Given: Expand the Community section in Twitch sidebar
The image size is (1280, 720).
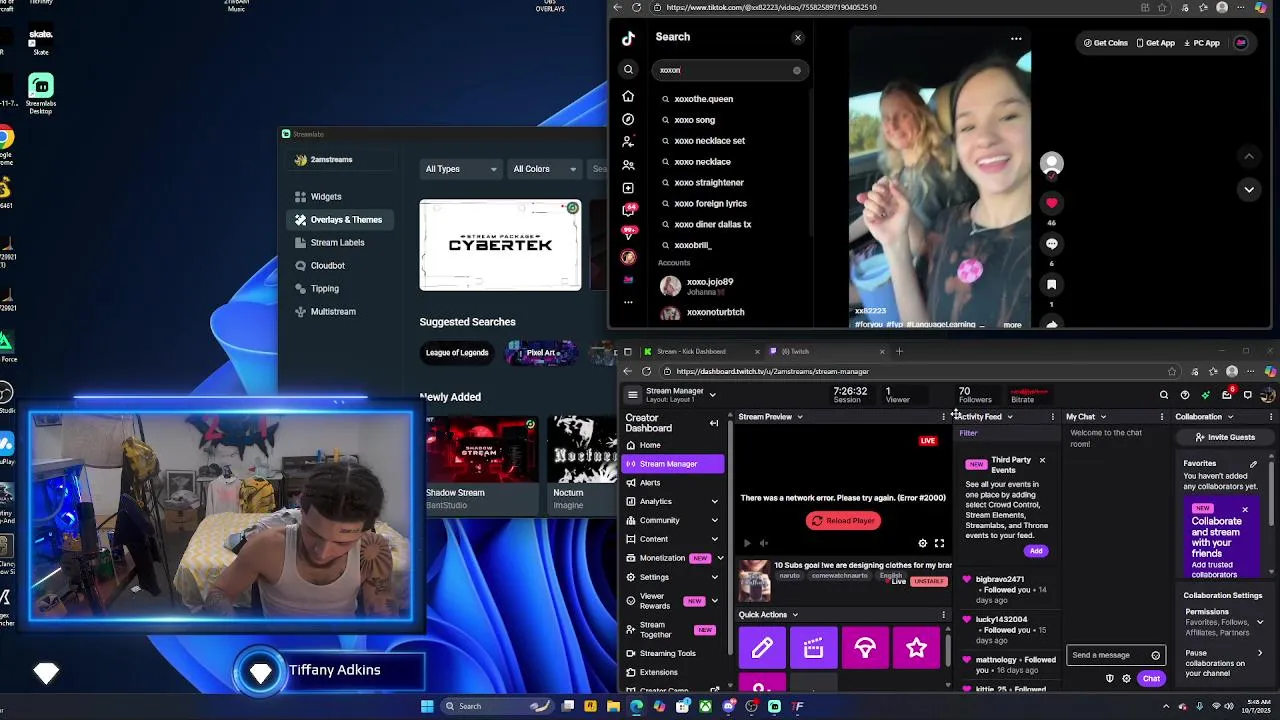Looking at the screenshot, I should (714, 521).
